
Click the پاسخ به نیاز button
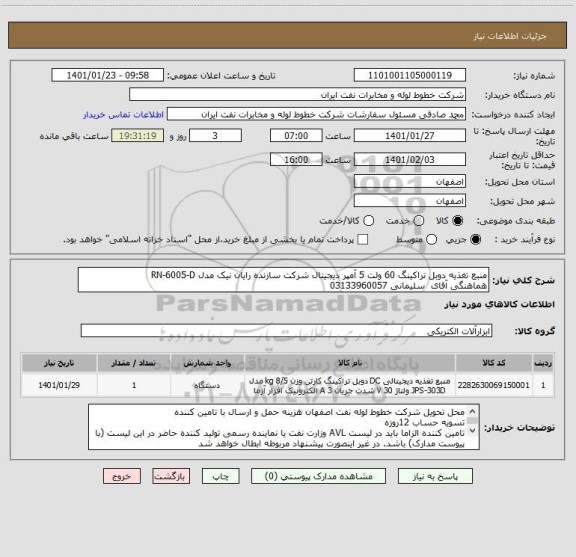[x=435, y=477]
